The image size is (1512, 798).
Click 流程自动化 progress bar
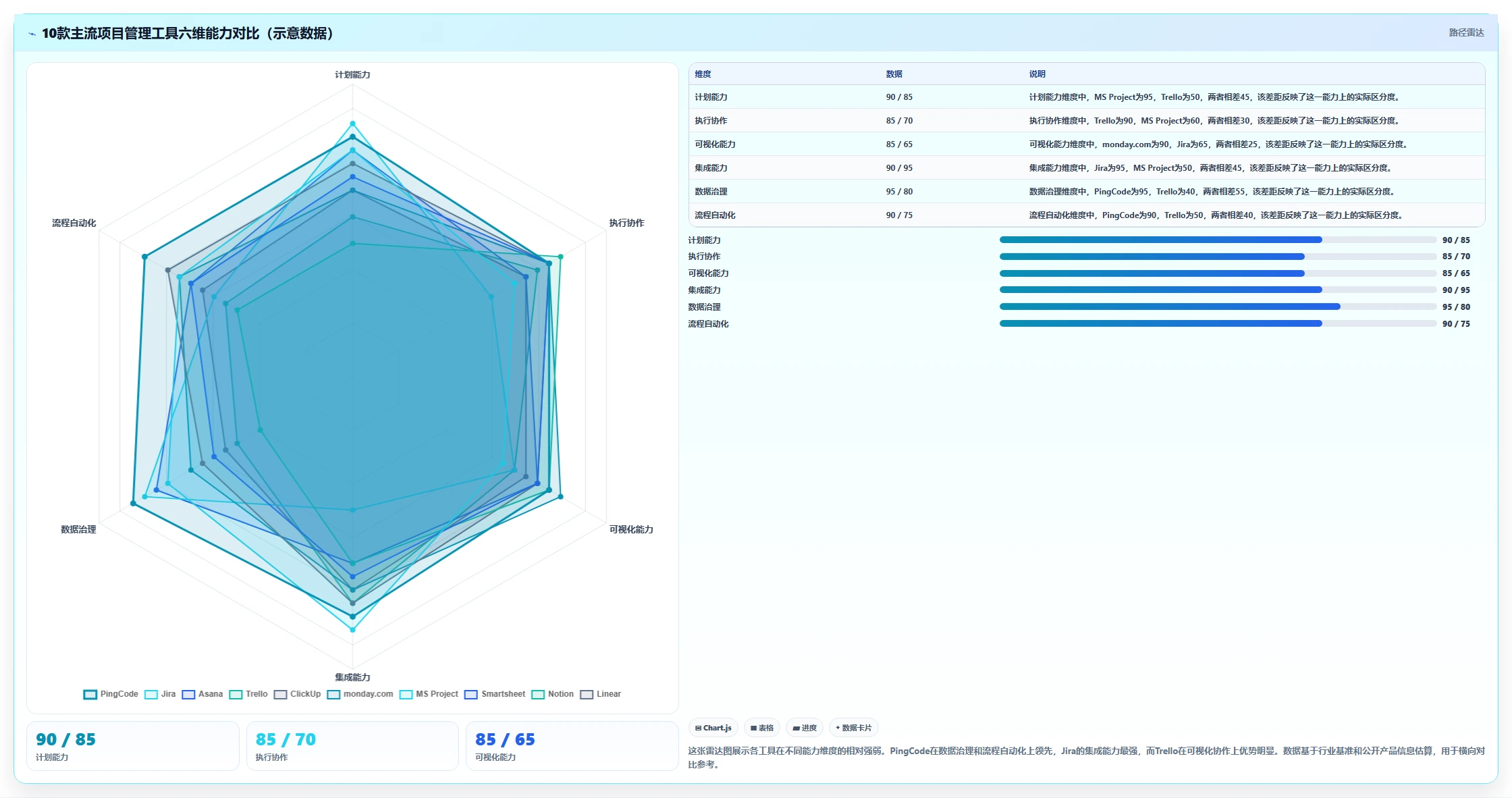tap(1218, 323)
